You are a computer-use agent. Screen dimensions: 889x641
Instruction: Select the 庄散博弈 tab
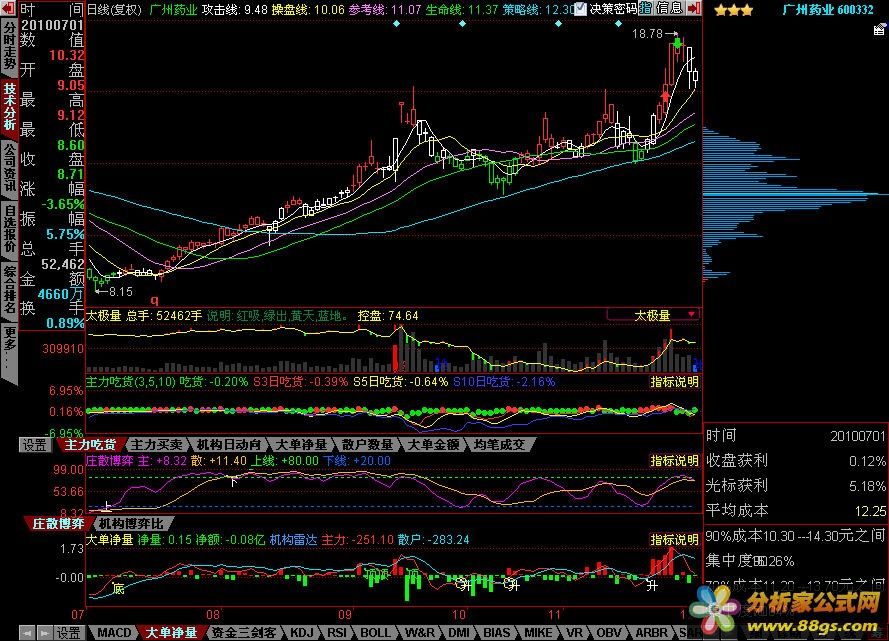click(58, 524)
